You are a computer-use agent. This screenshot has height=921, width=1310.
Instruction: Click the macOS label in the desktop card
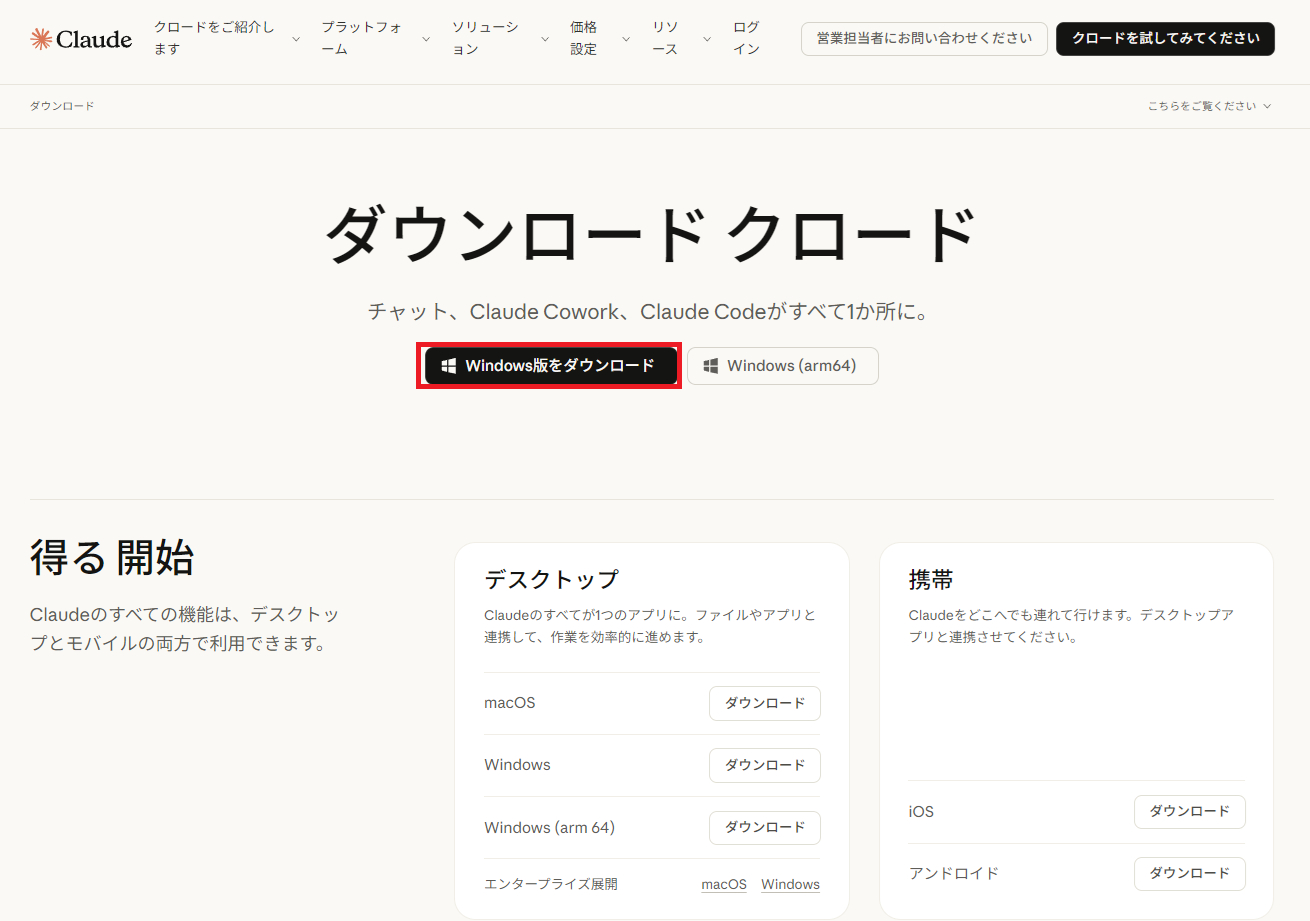tap(510, 703)
